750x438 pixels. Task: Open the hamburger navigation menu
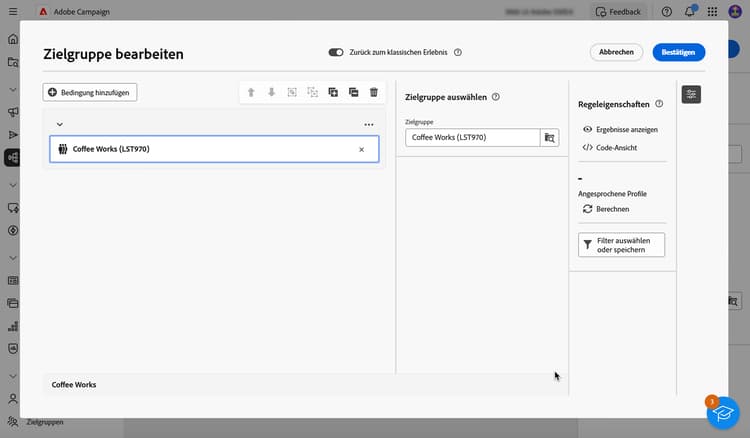(x=13, y=11)
